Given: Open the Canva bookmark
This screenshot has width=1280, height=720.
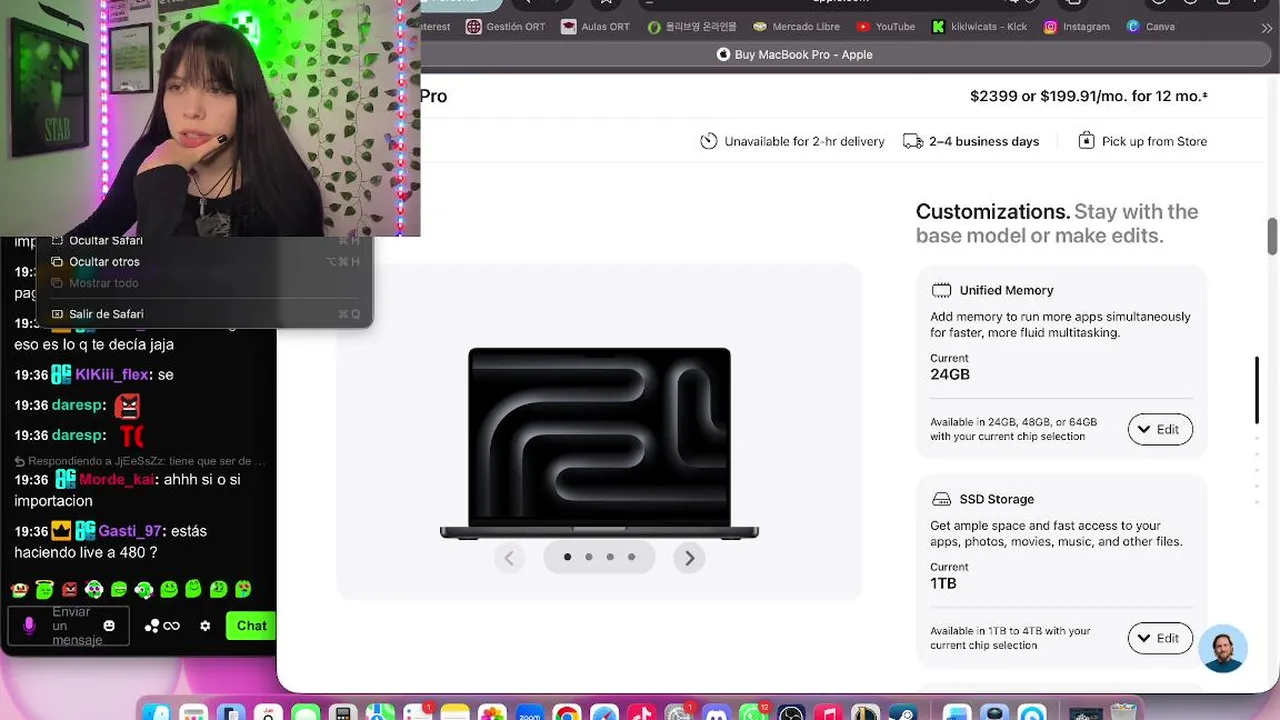Looking at the screenshot, I should pyautogui.click(x=1150, y=27).
